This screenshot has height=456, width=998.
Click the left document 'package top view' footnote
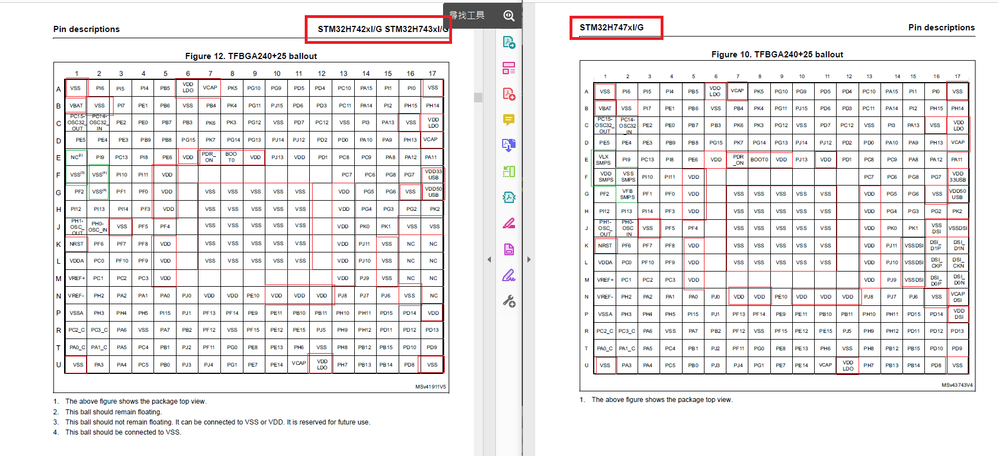pos(136,402)
